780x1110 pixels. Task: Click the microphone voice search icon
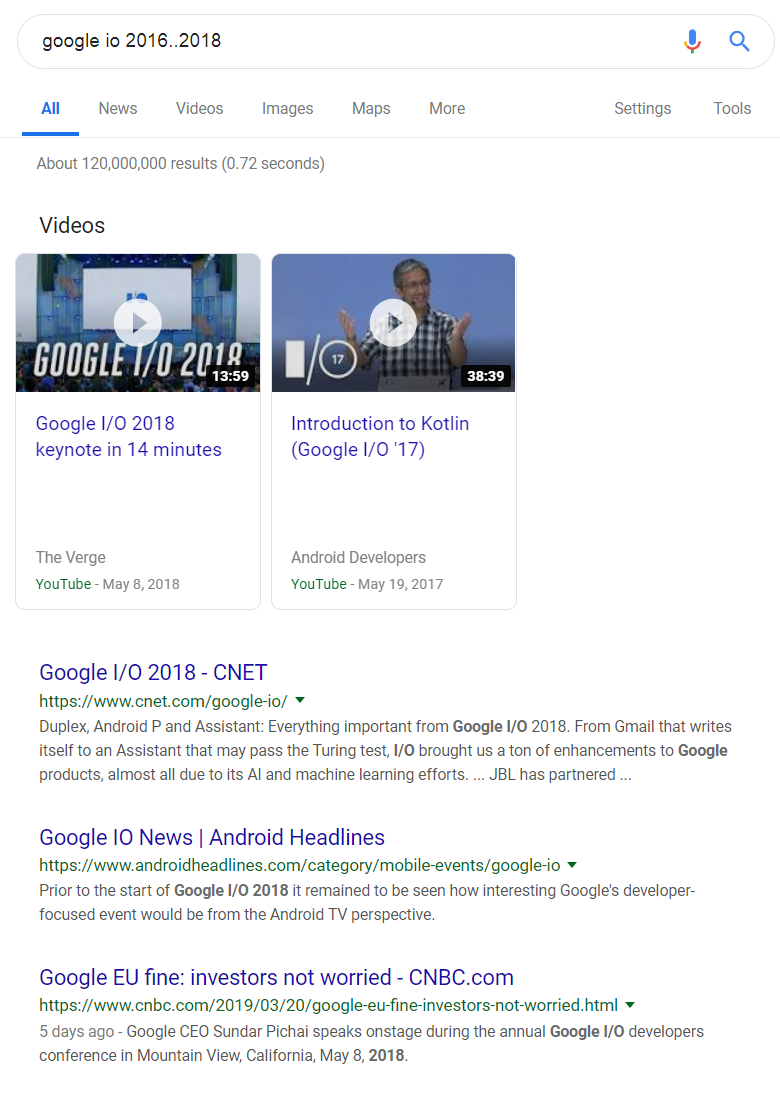pos(692,41)
